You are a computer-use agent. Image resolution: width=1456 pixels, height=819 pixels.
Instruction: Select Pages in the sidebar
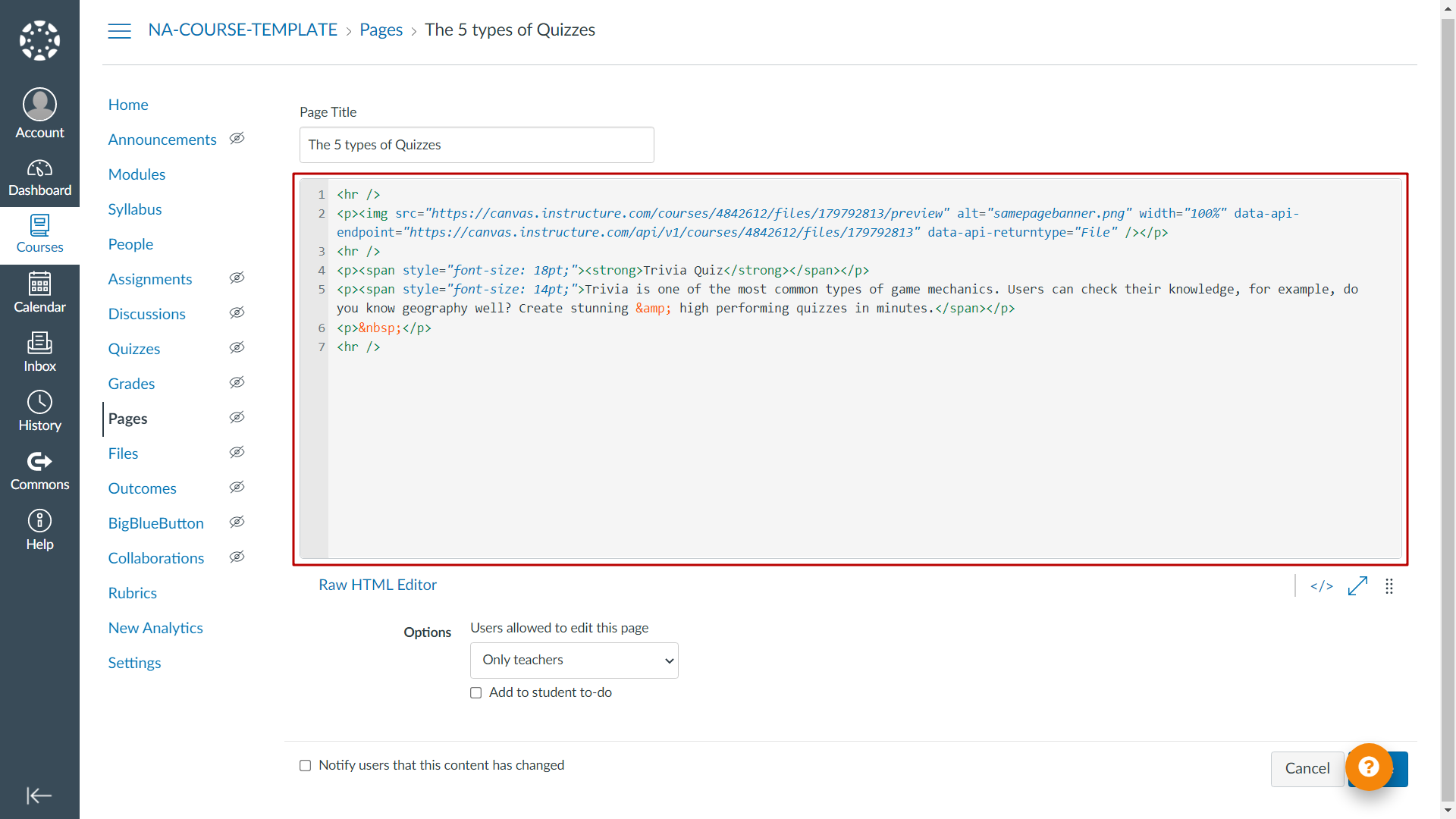pos(128,419)
